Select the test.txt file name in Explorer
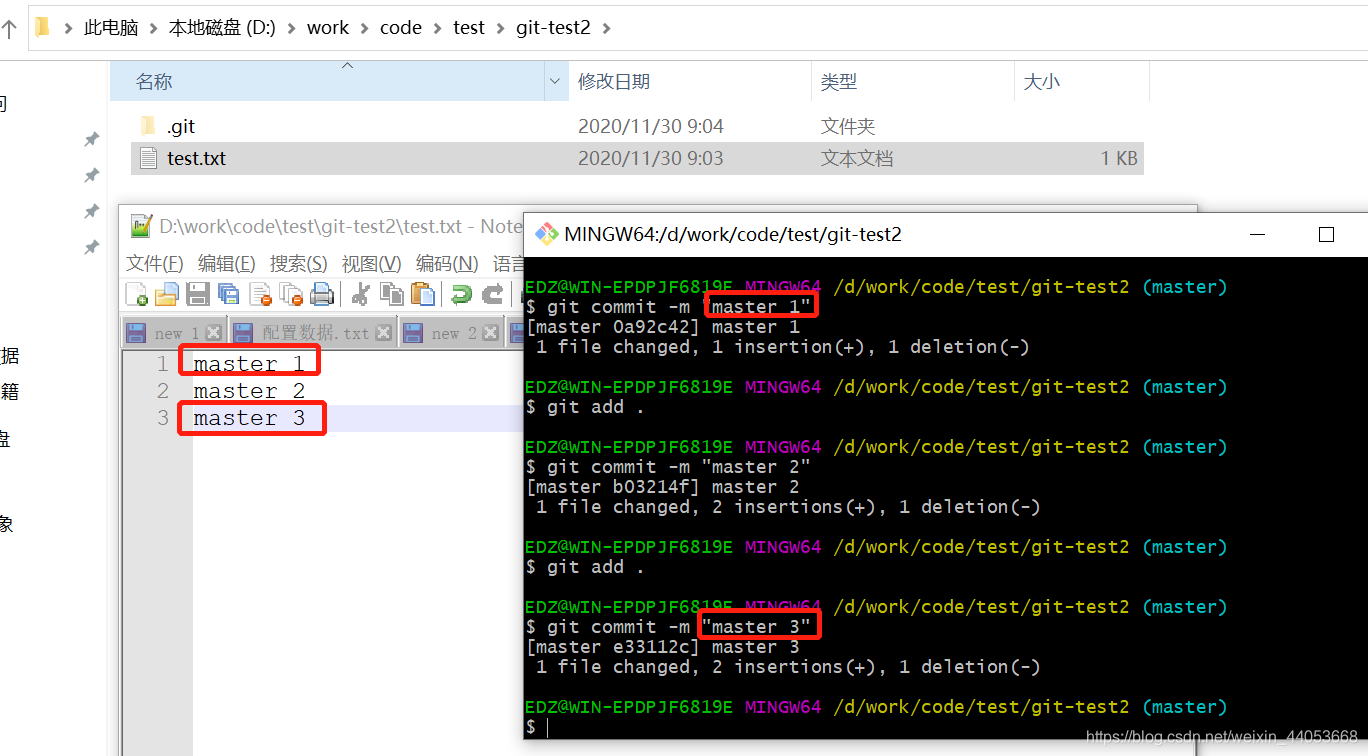Image resolution: width=1368 pixels, height=756 pixels. point(197,158)
